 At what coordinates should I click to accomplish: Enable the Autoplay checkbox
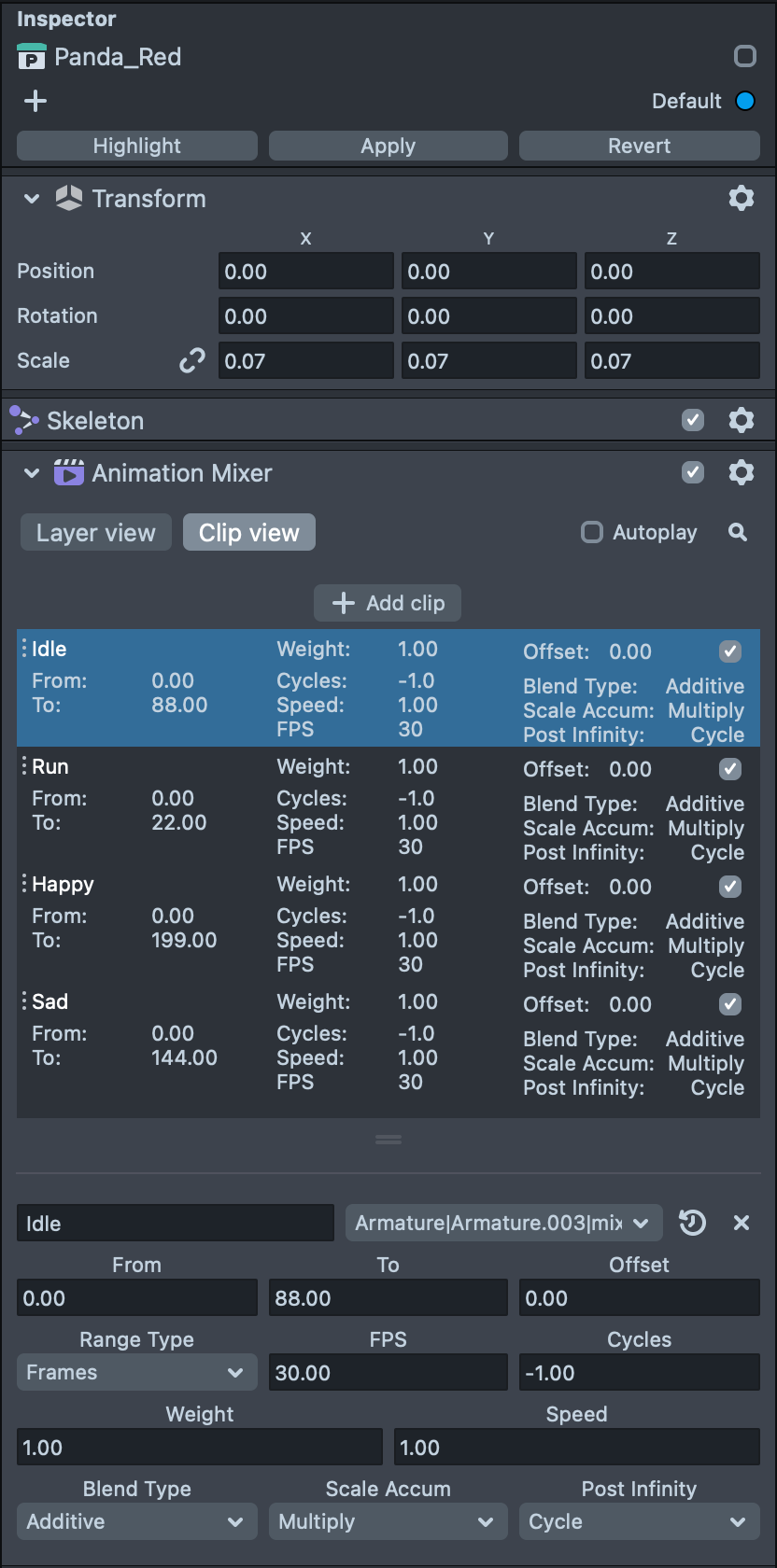tap(592, 532)
